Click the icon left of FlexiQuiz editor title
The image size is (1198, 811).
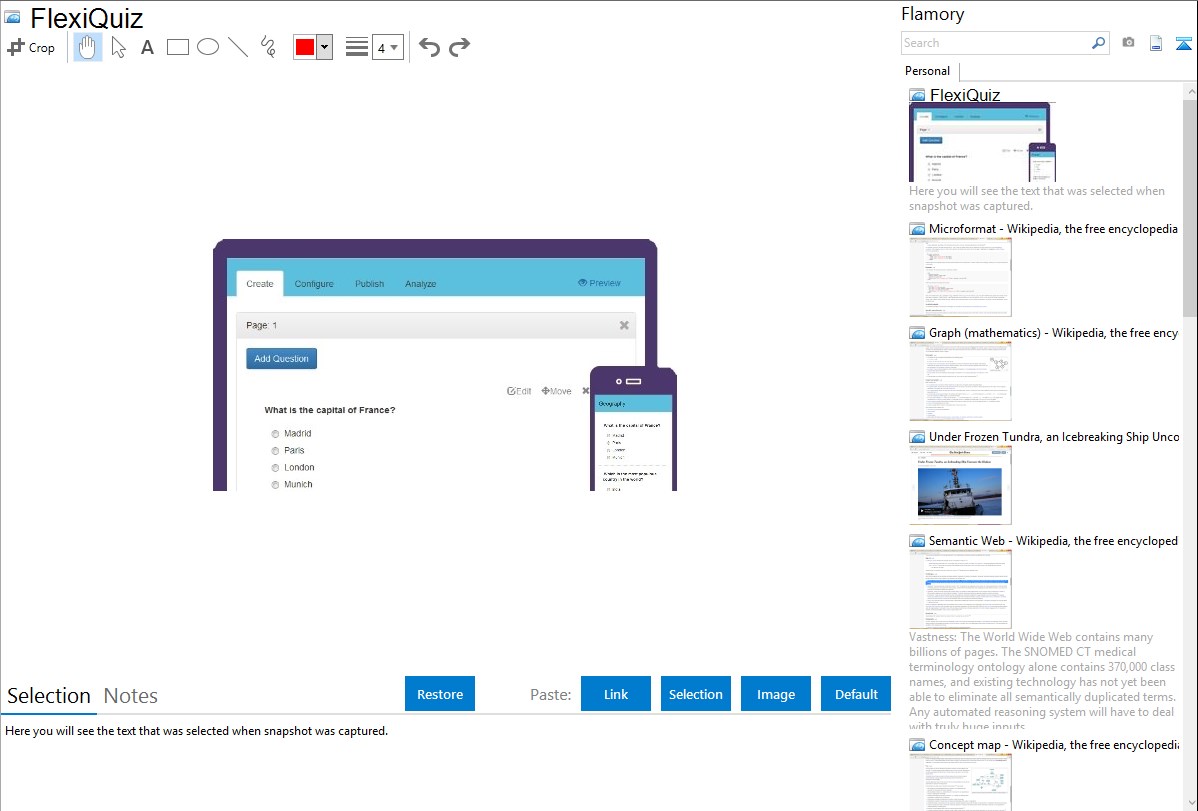pos(12,17)
